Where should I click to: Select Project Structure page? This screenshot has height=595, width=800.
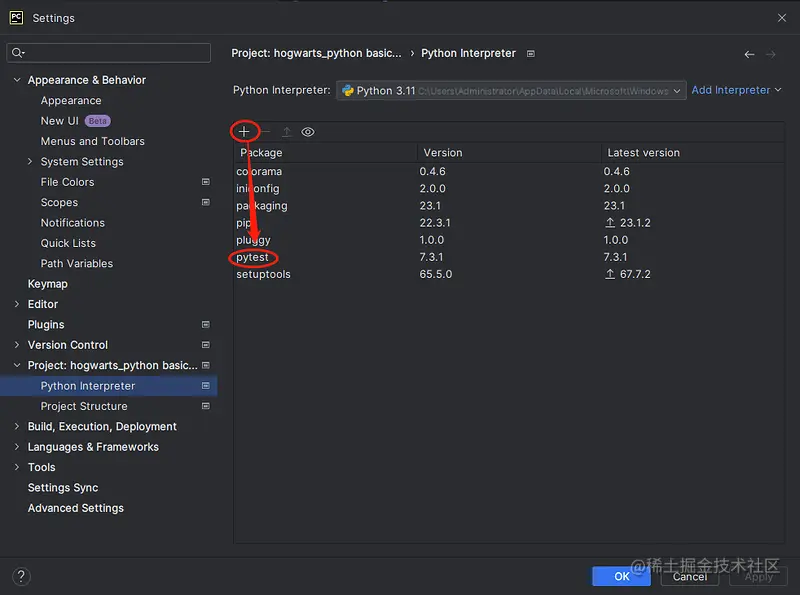pos(84,406)
